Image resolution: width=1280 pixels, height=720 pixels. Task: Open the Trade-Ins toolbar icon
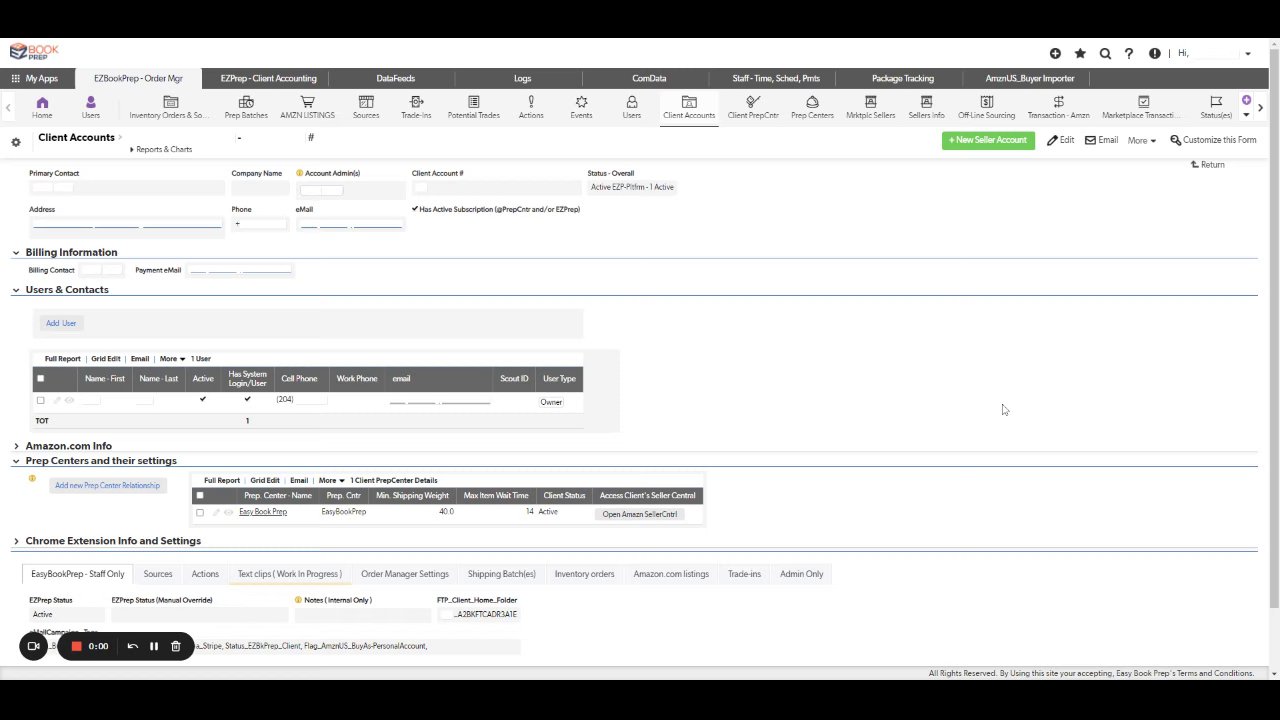416,107
